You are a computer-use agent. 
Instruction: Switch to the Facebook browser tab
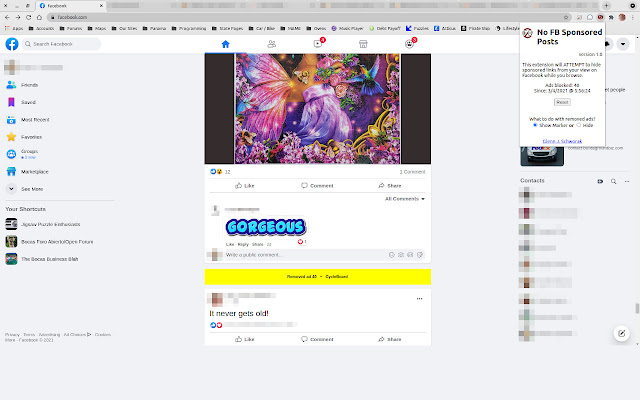[x=71, y=6]
